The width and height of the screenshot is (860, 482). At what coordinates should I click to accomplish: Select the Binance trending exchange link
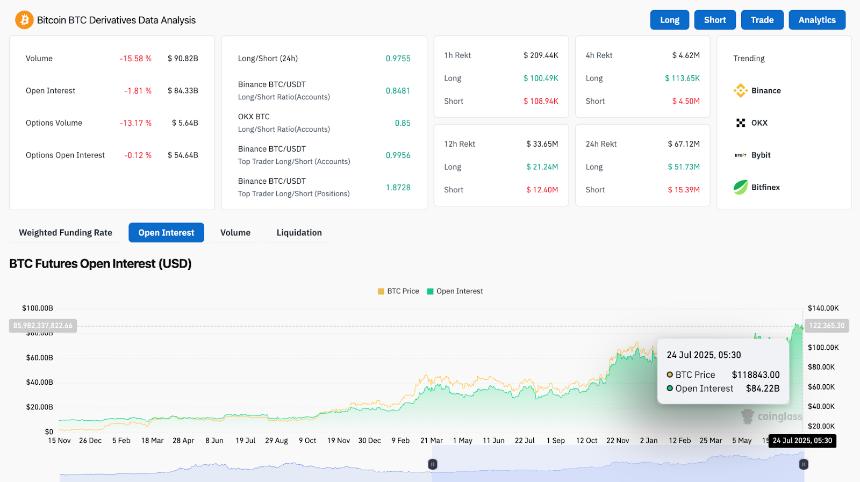coord(766,90)
